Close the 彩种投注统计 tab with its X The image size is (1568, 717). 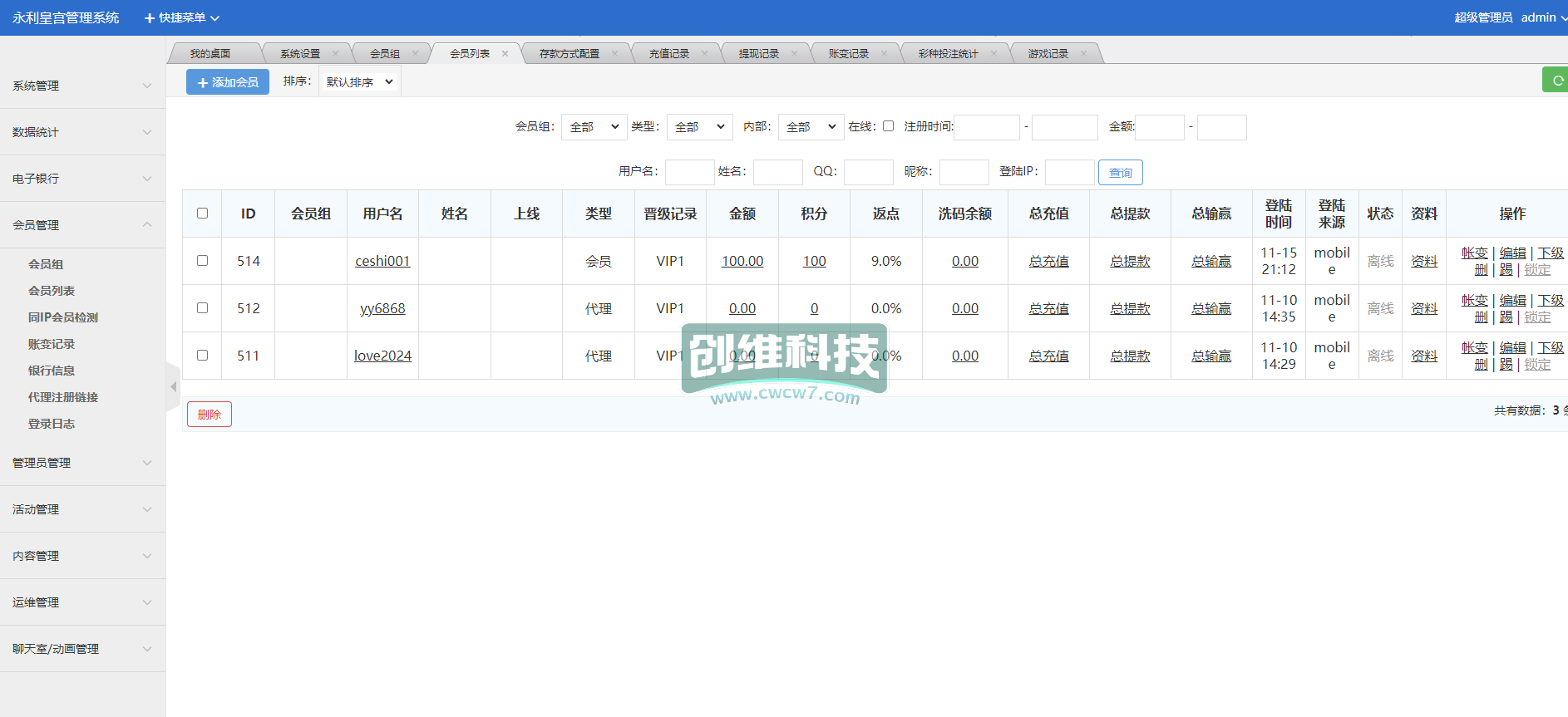click(x=994, y=53)
